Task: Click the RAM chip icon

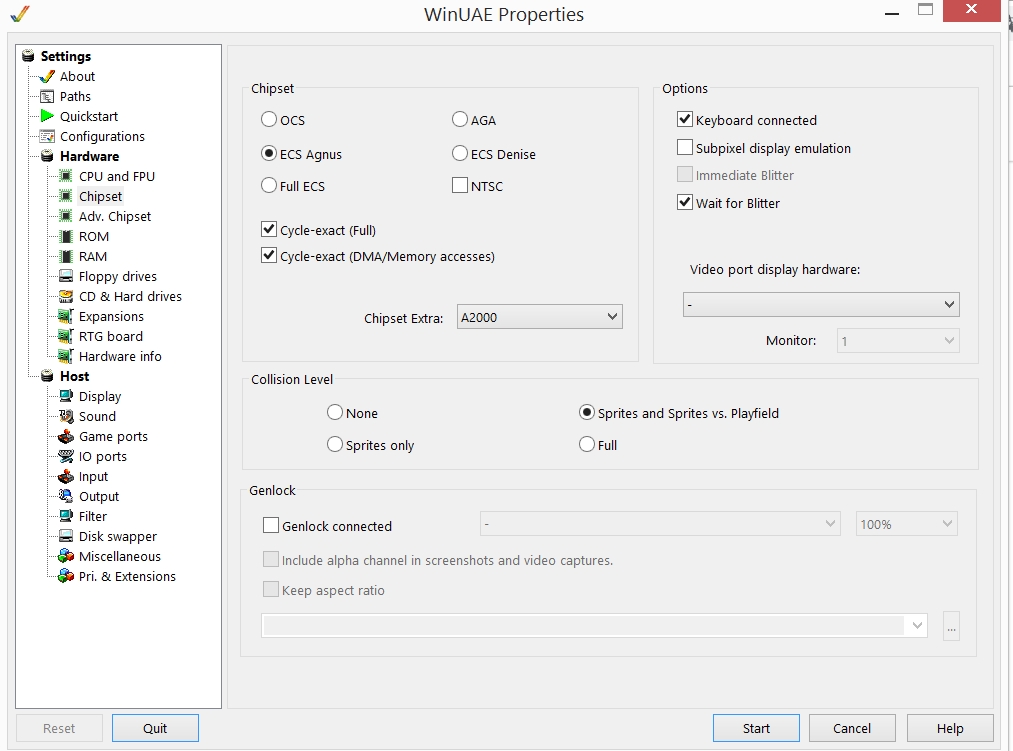Action: coord(65,257)
